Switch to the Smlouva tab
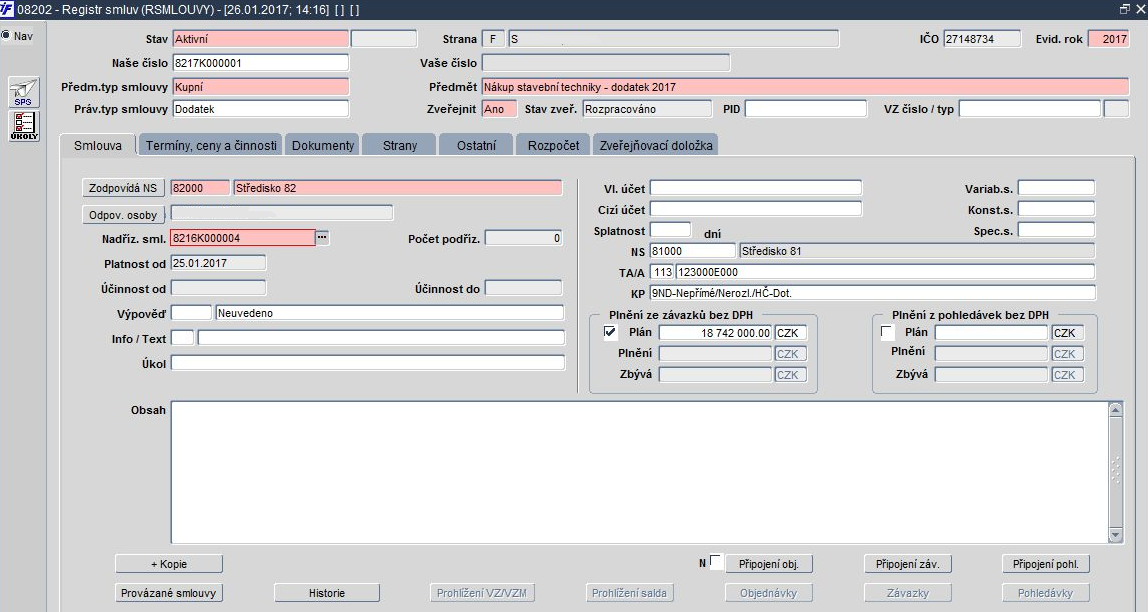Screen dimensions: 1148x612 97,145
